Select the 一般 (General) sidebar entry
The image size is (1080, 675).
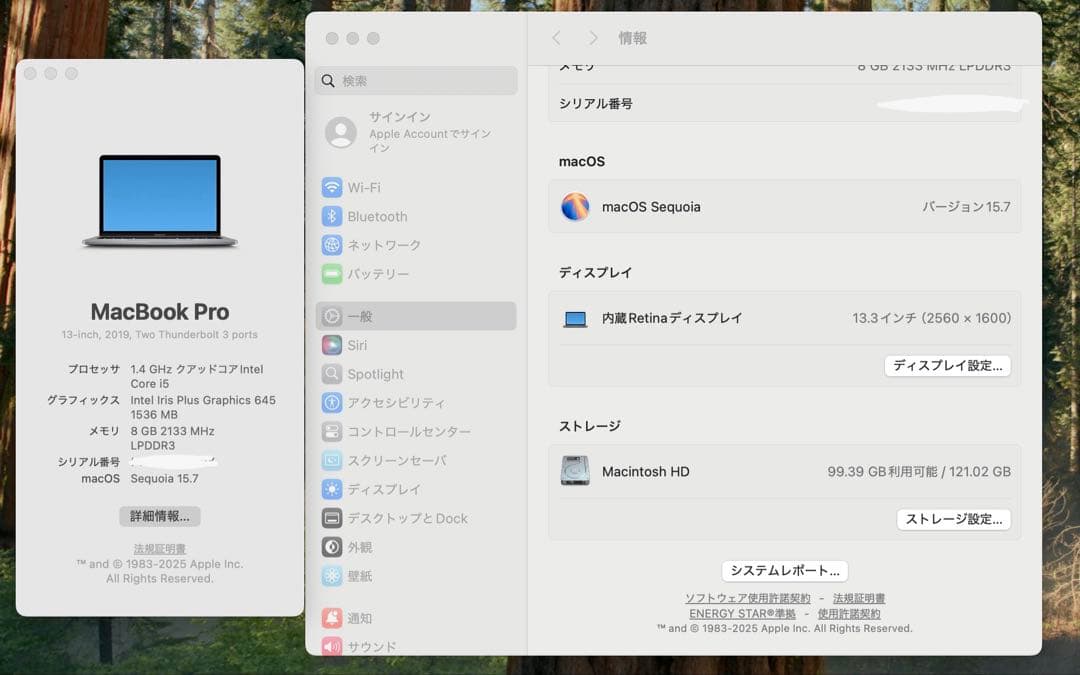[x=360, y=316]
